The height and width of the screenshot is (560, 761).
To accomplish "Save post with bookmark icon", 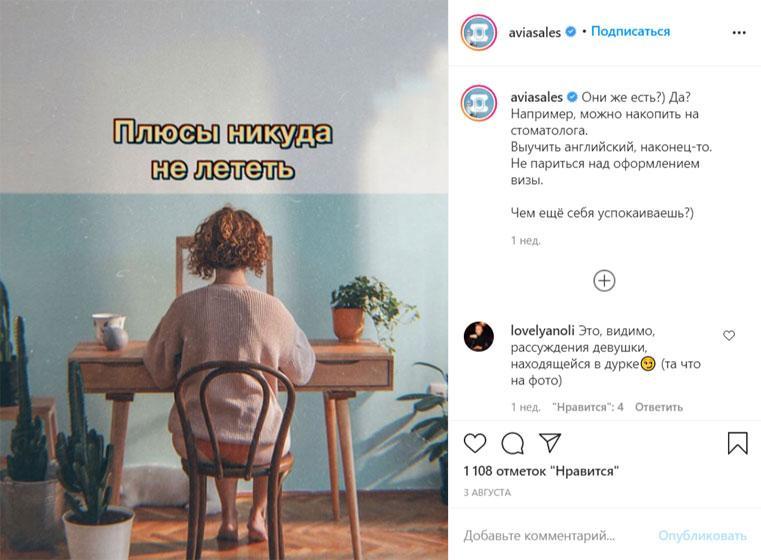I will [737, 443].
